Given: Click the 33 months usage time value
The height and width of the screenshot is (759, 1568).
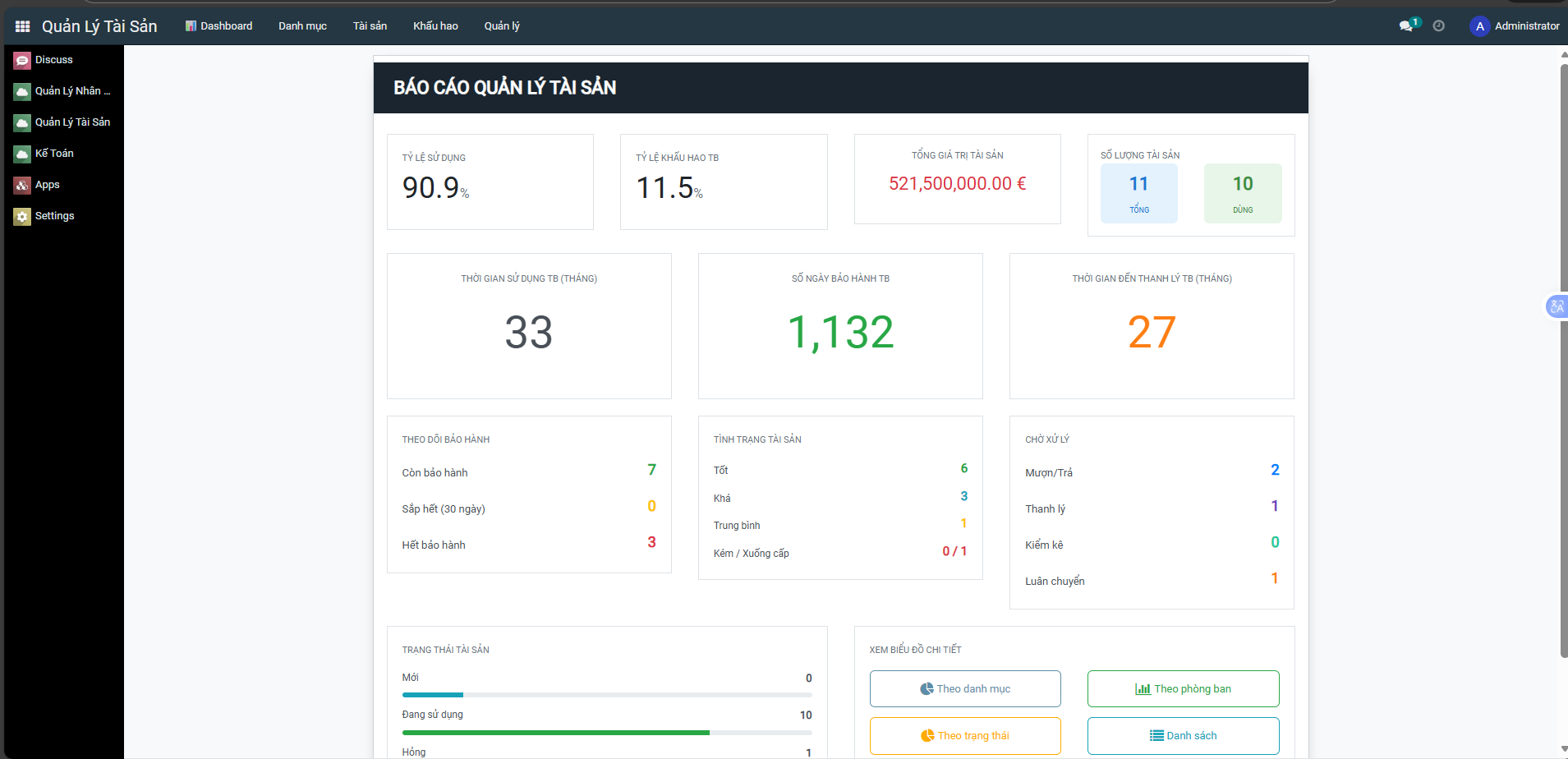Looking at the screenshot, I should (529, 333).
